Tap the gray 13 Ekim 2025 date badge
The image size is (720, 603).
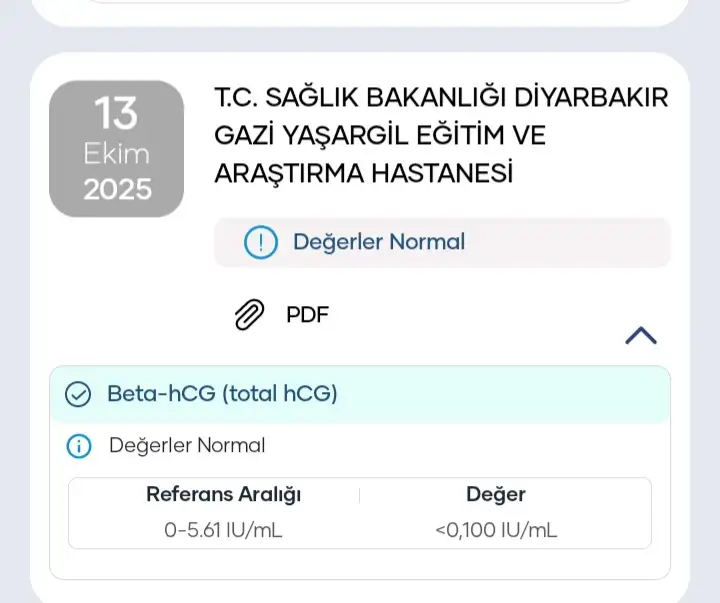(x=116, y=149)
